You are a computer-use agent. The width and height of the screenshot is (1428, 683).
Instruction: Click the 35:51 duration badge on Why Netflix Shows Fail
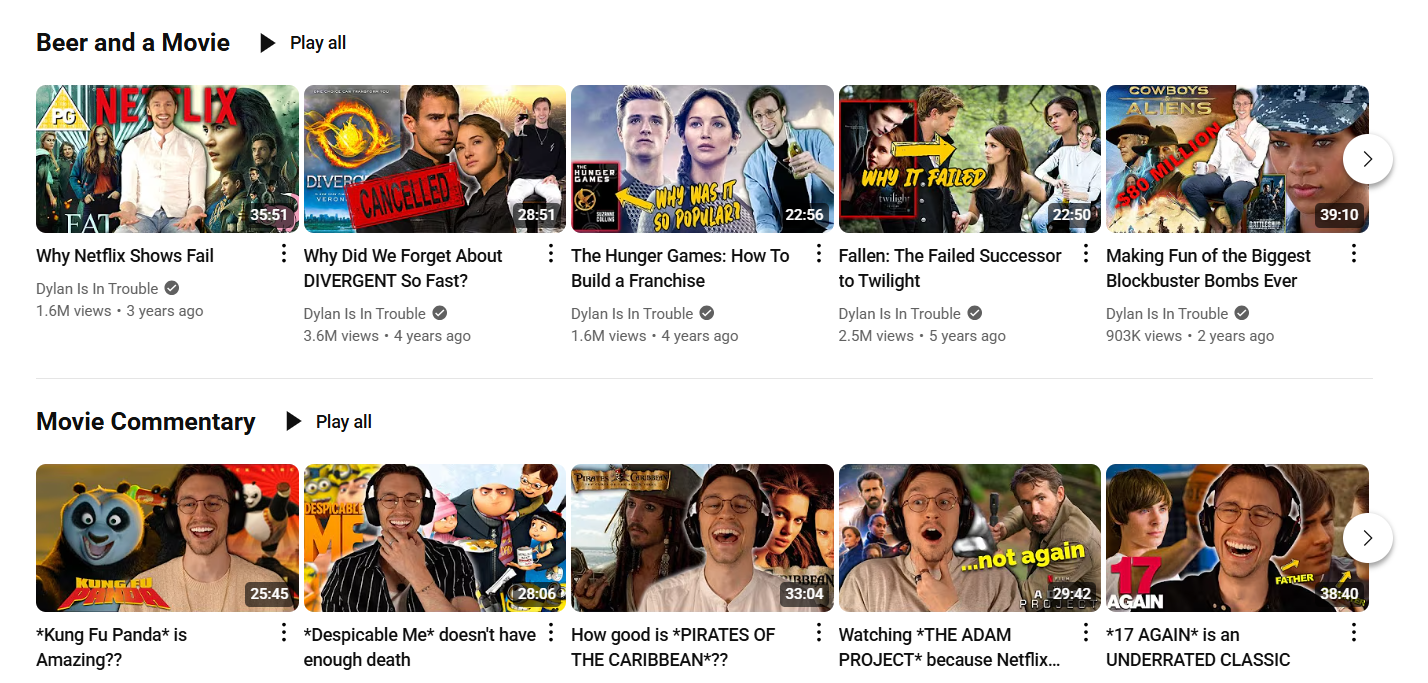click(x=266, y=214)
